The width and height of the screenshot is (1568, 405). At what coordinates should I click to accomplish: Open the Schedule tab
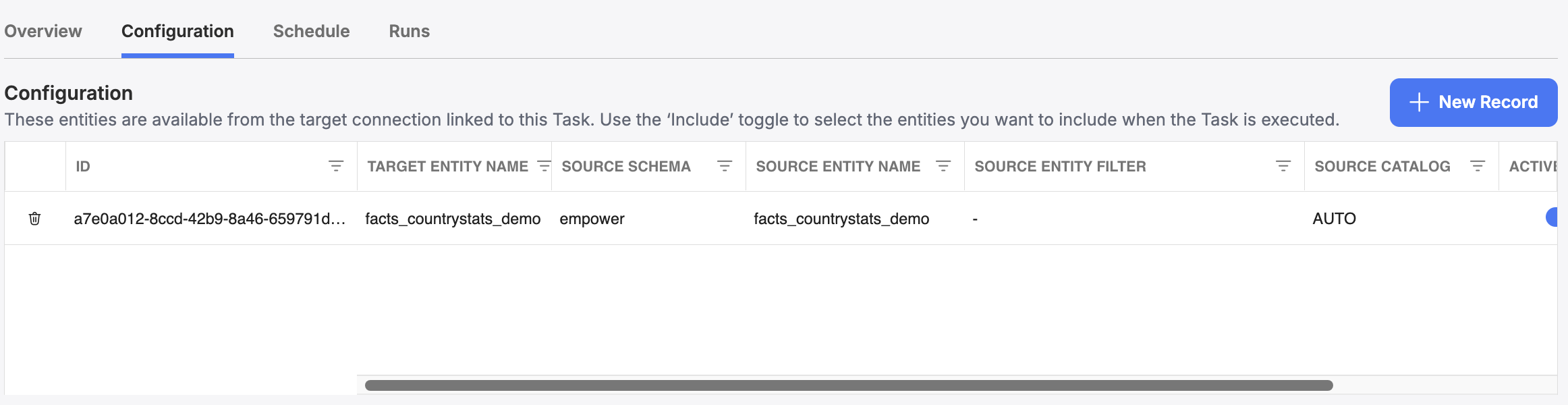click(x=311, y=31)
